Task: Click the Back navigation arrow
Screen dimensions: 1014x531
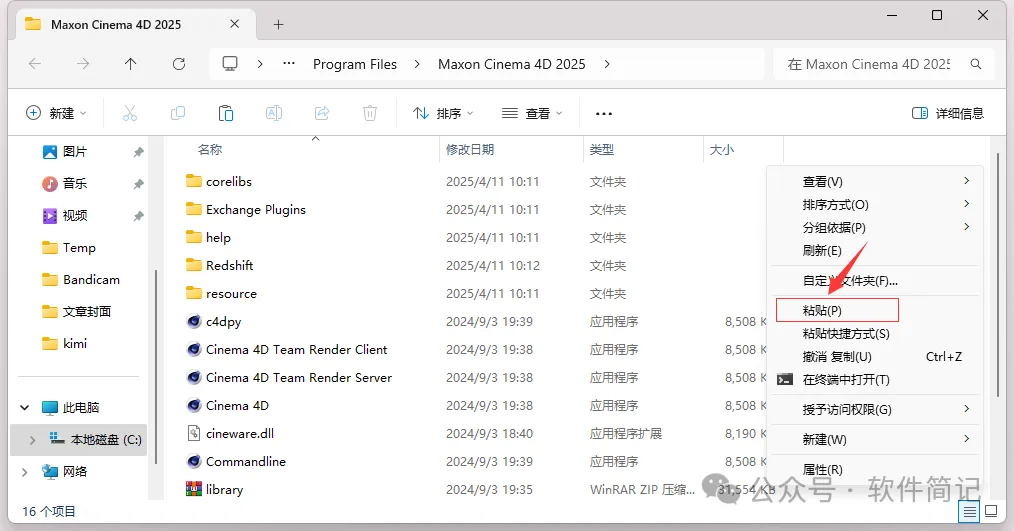Action: pyautogui.click(x=35, y=63)
